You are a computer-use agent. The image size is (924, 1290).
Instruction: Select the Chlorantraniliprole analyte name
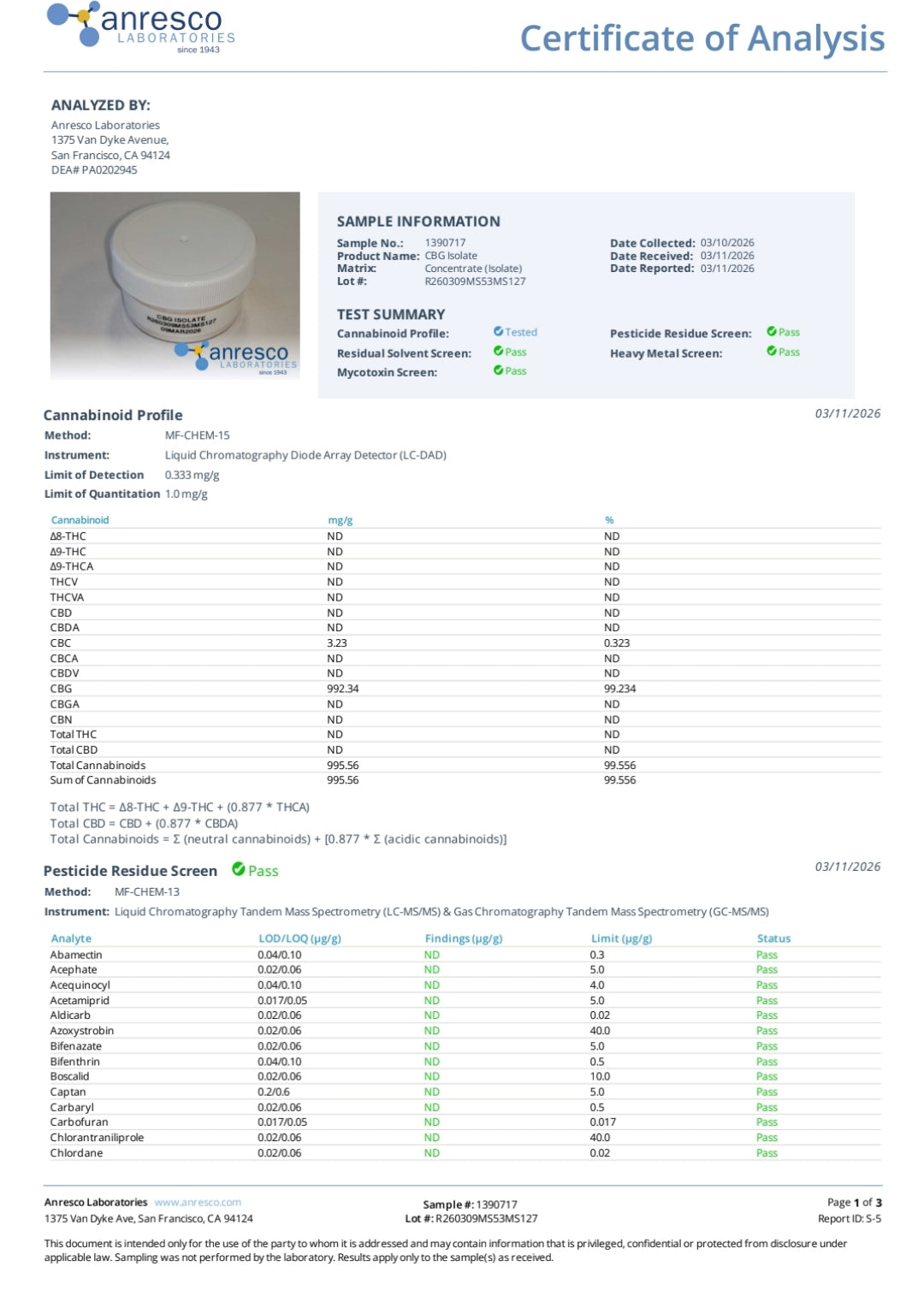click(97, 1138)
